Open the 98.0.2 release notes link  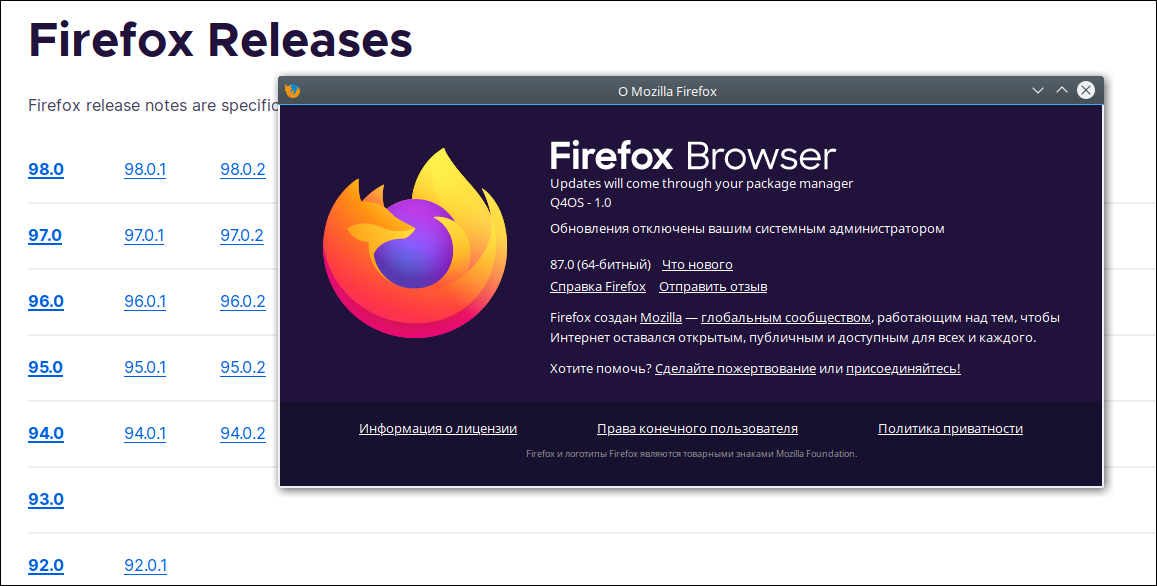coord(243,169)
